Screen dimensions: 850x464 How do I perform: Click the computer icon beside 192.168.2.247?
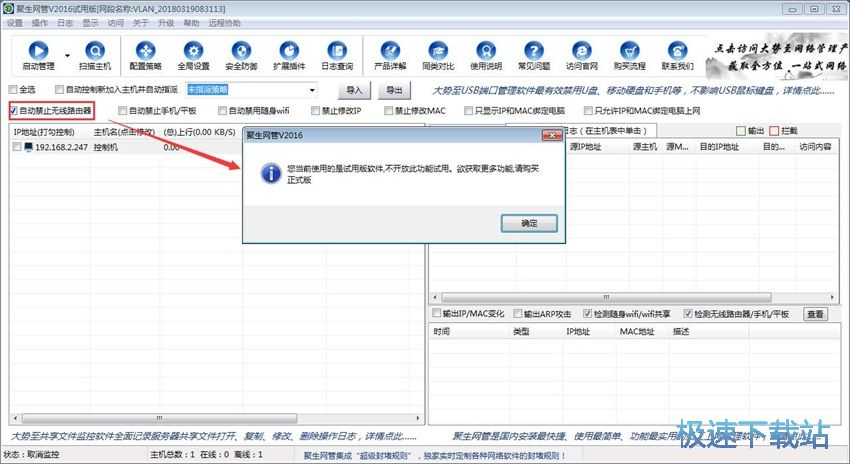click(29, 147)
